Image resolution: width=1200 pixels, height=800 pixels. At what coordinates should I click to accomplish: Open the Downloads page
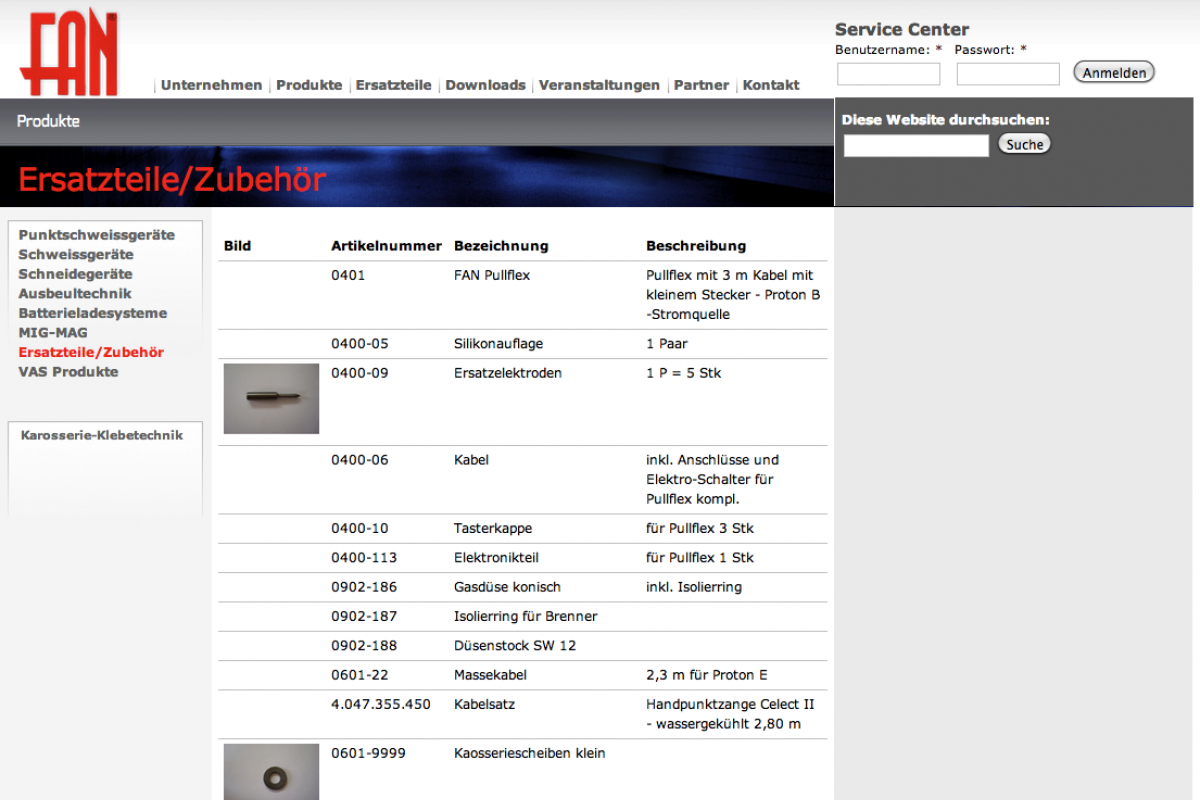point(485,85)
